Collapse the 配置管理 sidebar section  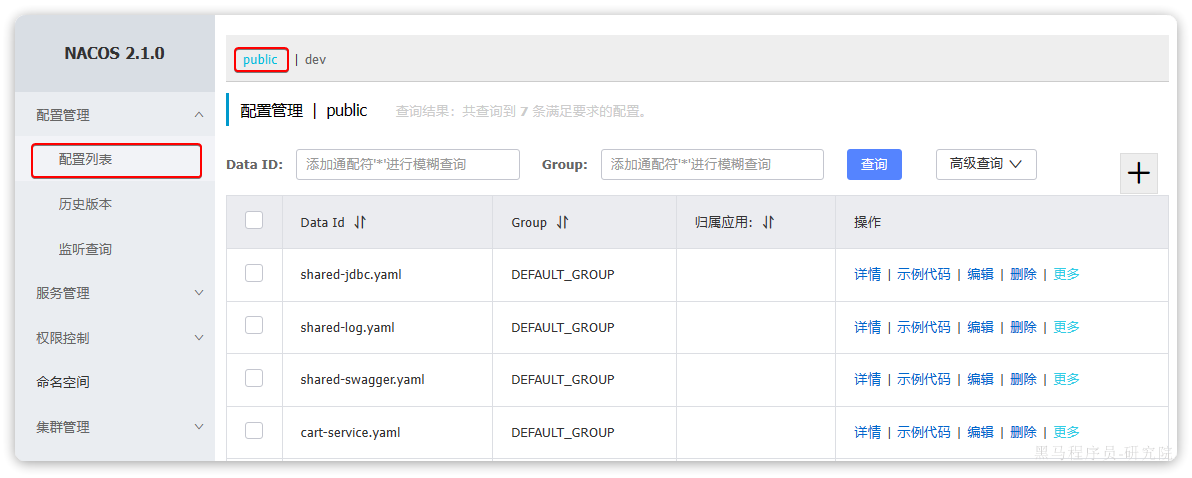[198, 115]
